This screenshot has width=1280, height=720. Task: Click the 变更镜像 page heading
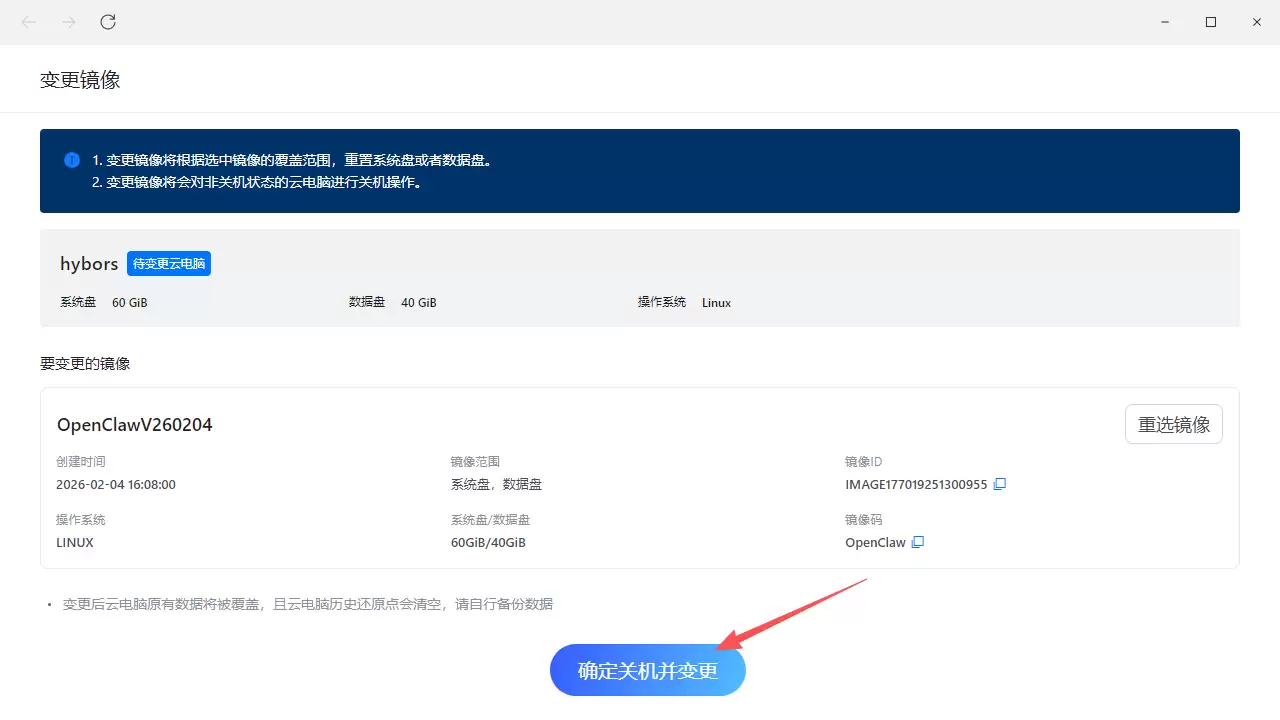coord(79,80)
